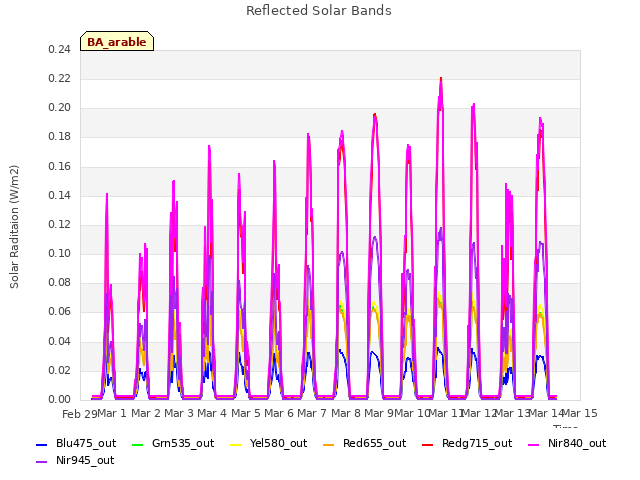Click the Reflected Solar Bands chart title
Image resolution: width=640 pixels, height=480 pixels.
click(x=319, y=11)
